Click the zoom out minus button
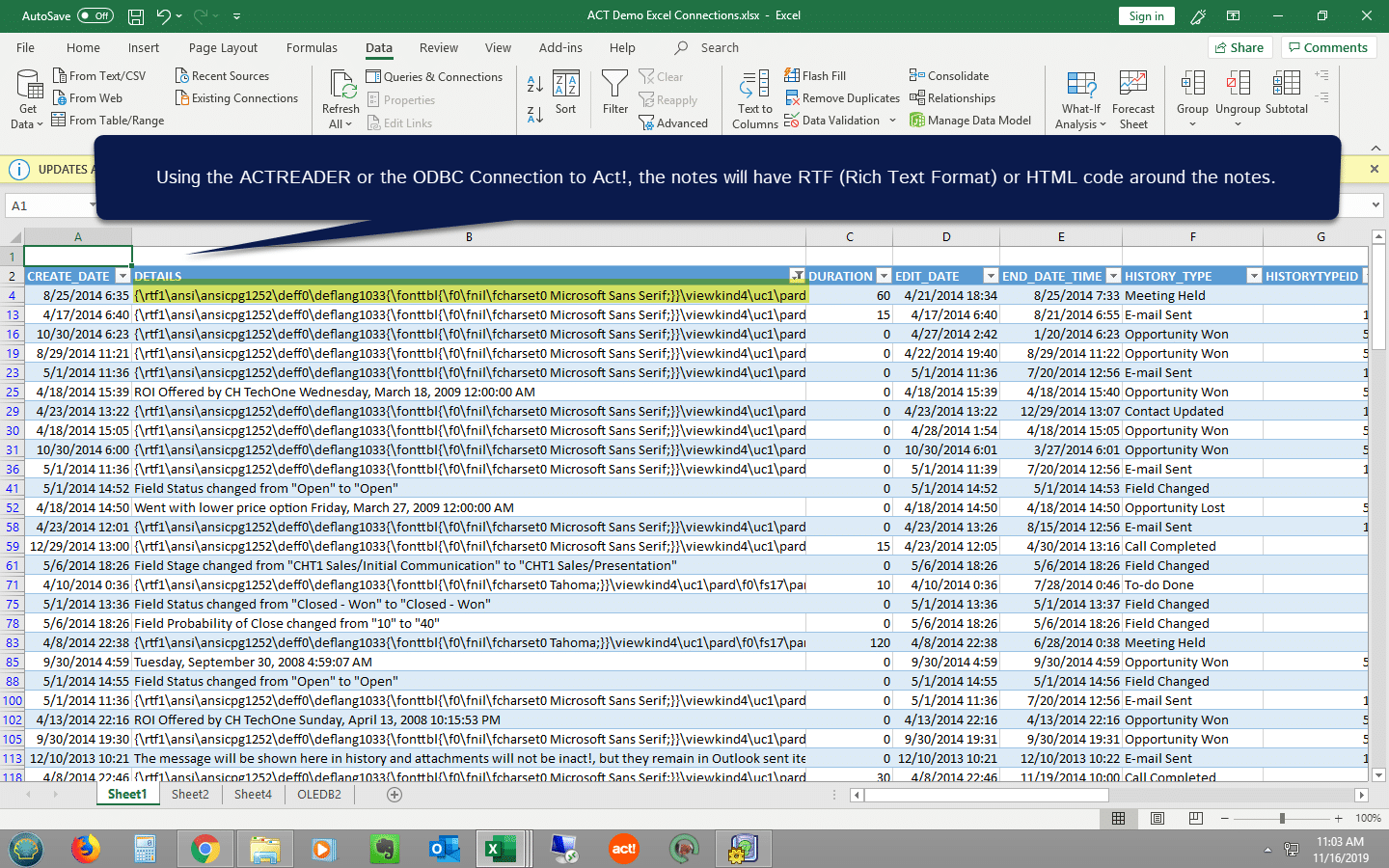The width and height of the screenshot is (1389, 868). click(x=1225, y=819)
